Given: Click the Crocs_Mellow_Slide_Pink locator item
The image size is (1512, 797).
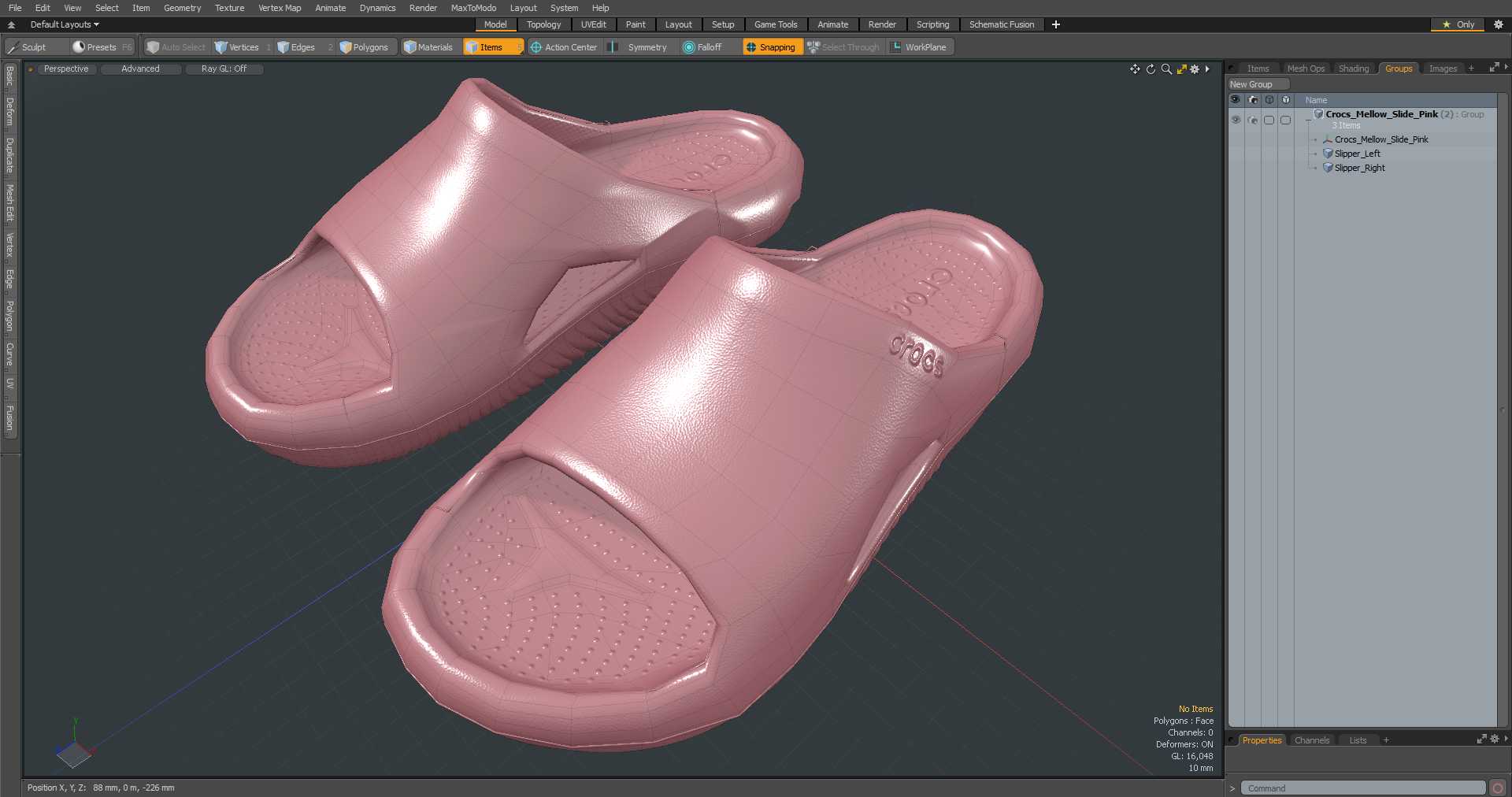Looking at the screenshot, I should 1380,139.
